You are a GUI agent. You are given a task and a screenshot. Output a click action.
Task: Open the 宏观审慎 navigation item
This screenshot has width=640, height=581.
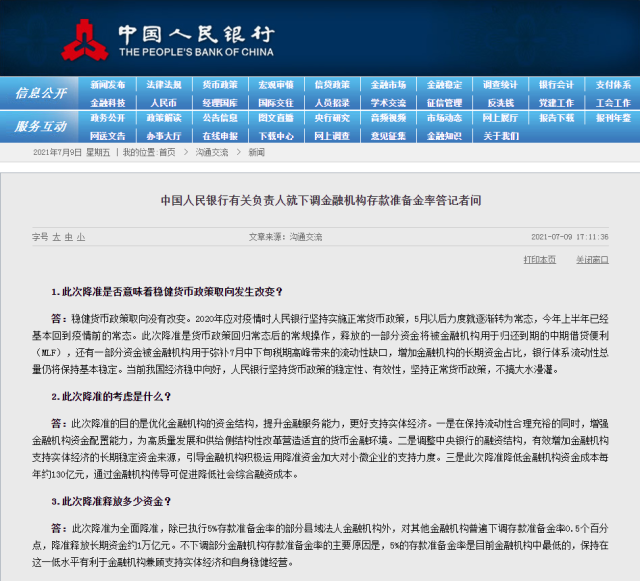pos(276,85)
